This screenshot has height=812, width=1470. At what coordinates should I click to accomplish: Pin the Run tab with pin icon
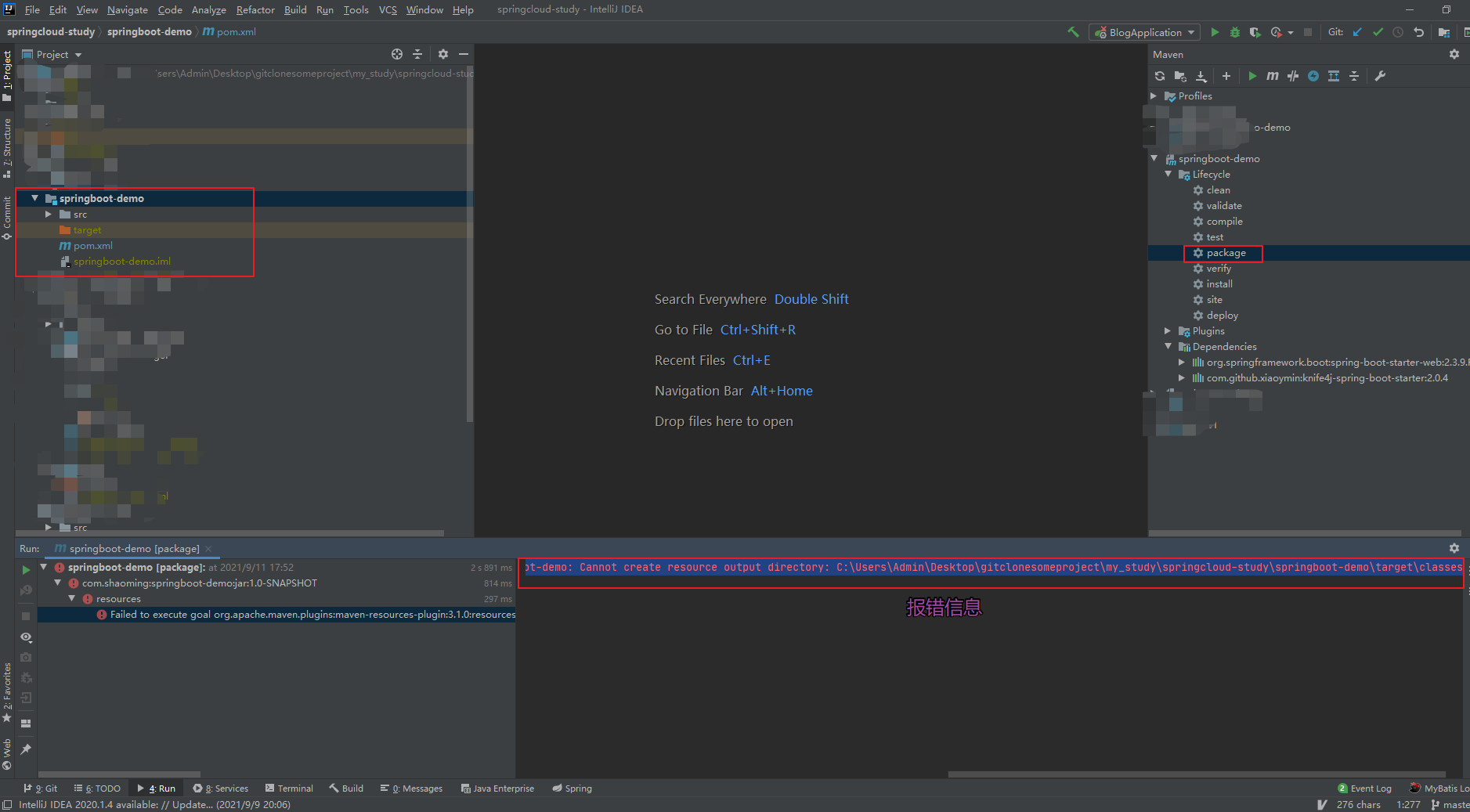(x=26, y=749)
